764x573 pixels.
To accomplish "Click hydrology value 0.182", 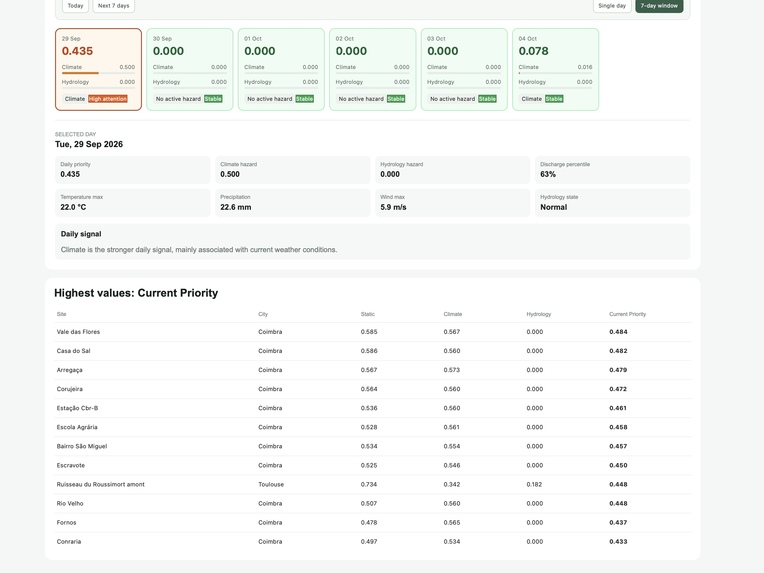I will (535, 484).
